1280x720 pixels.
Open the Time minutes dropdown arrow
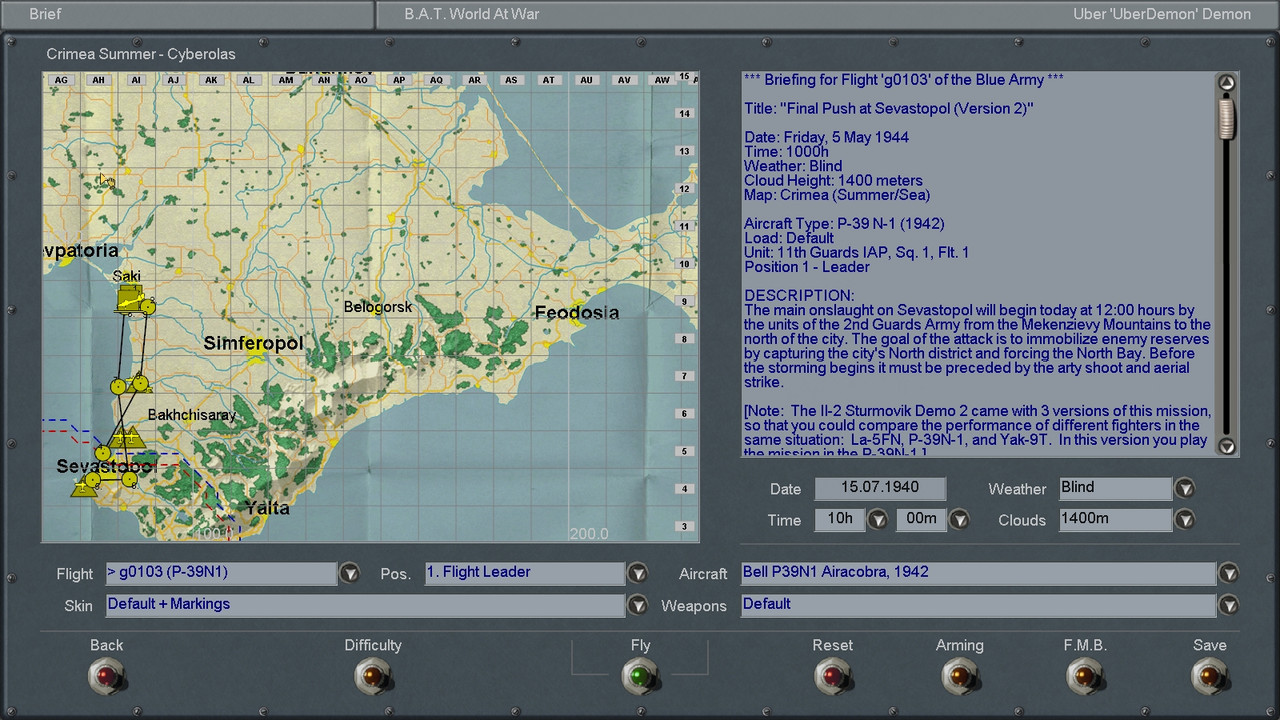click(x=958, y=520)
